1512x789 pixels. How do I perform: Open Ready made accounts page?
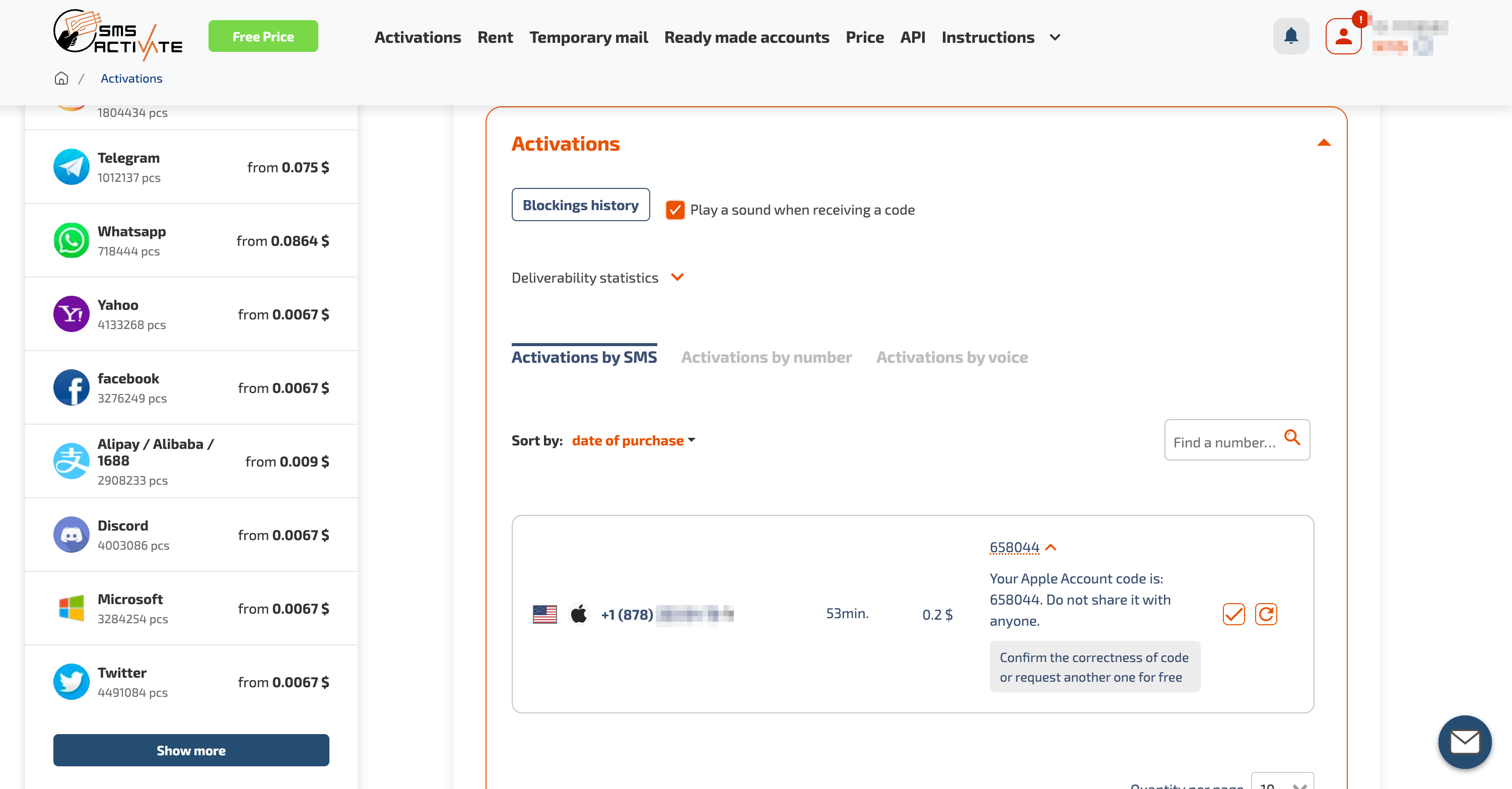pyautogui.click(x=746, y=38)
